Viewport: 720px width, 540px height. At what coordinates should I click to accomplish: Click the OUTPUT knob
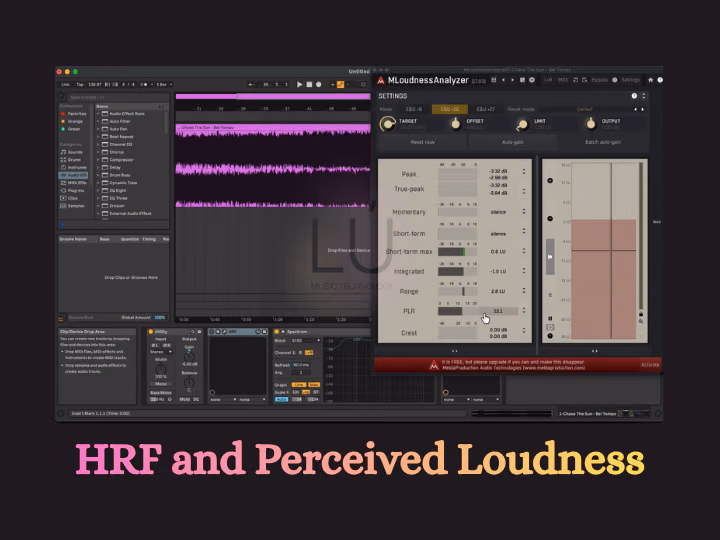tap(591, 124)
